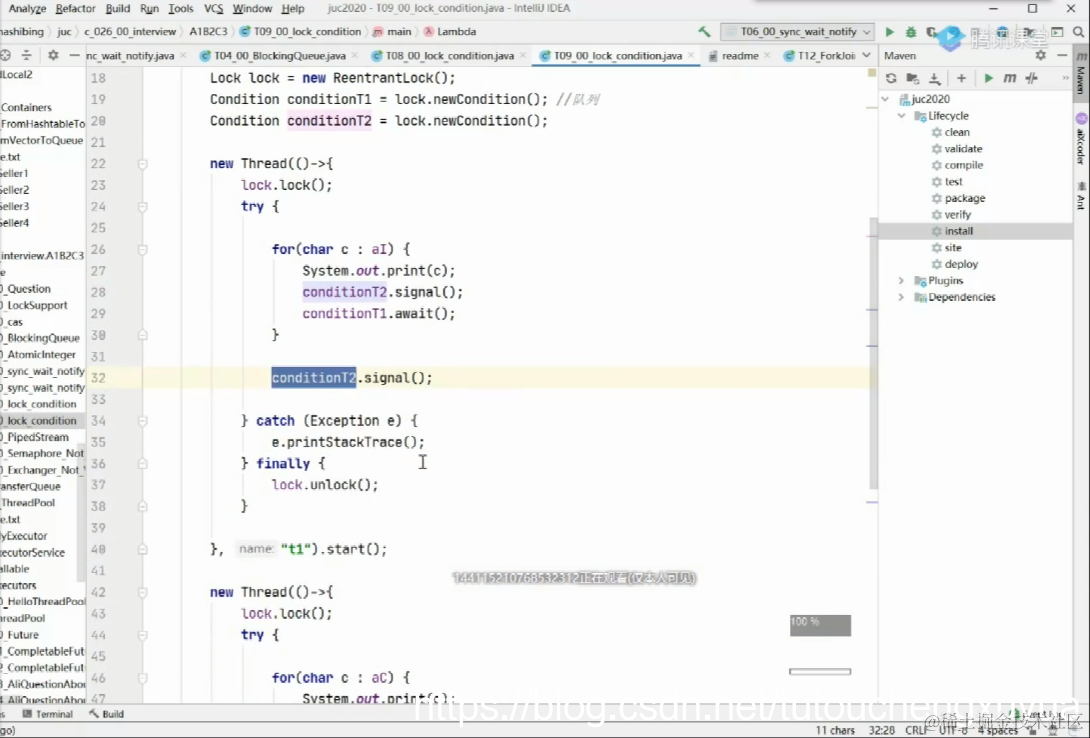This screenshot has width=1090, height=738.
Task: Open the VCS menu
Action: (213, 8)
